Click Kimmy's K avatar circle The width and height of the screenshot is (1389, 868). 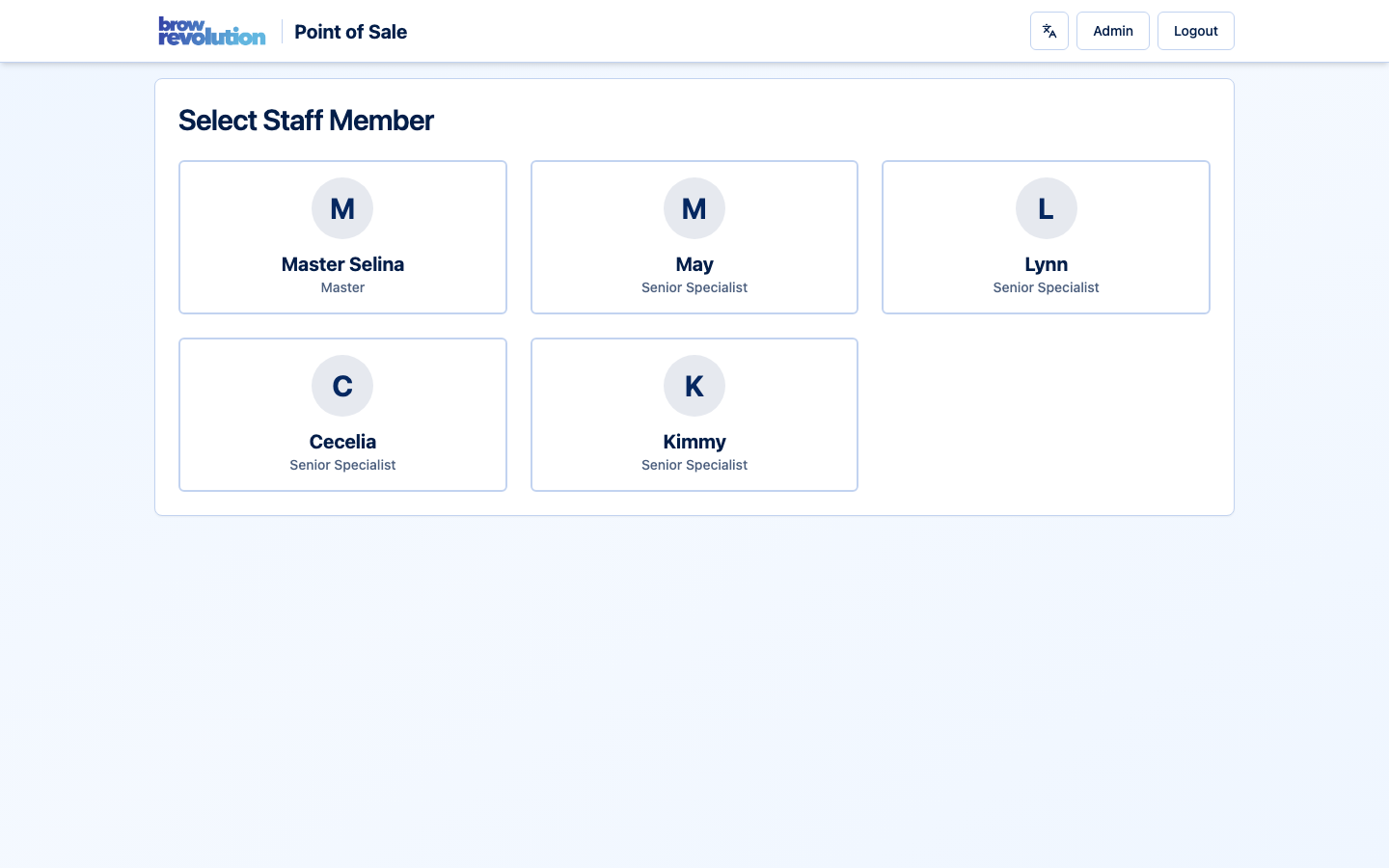pos(694,386)
